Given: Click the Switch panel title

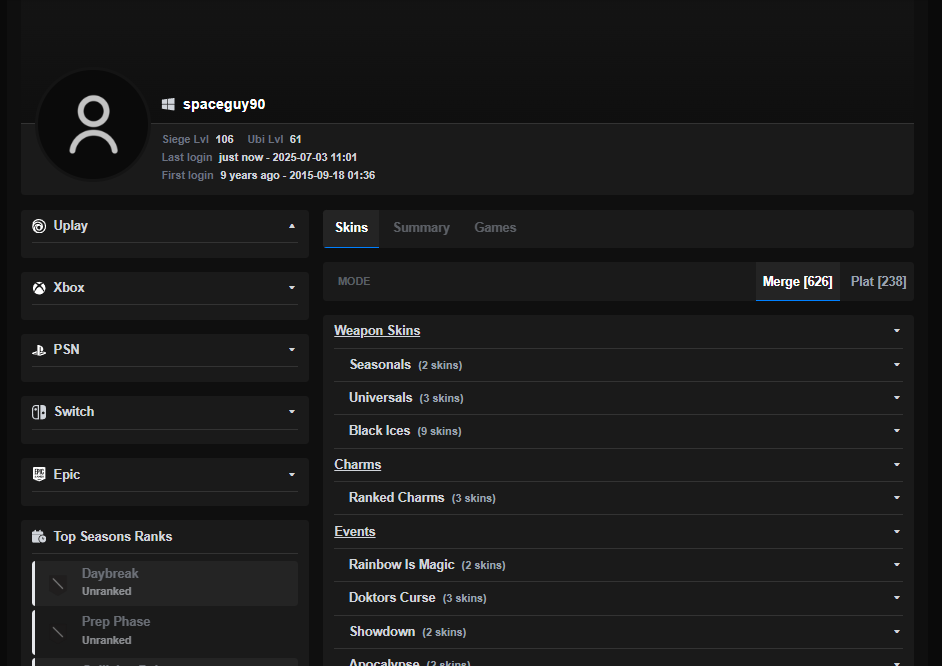Looking at the screenshot, I should tap(74, 411).
